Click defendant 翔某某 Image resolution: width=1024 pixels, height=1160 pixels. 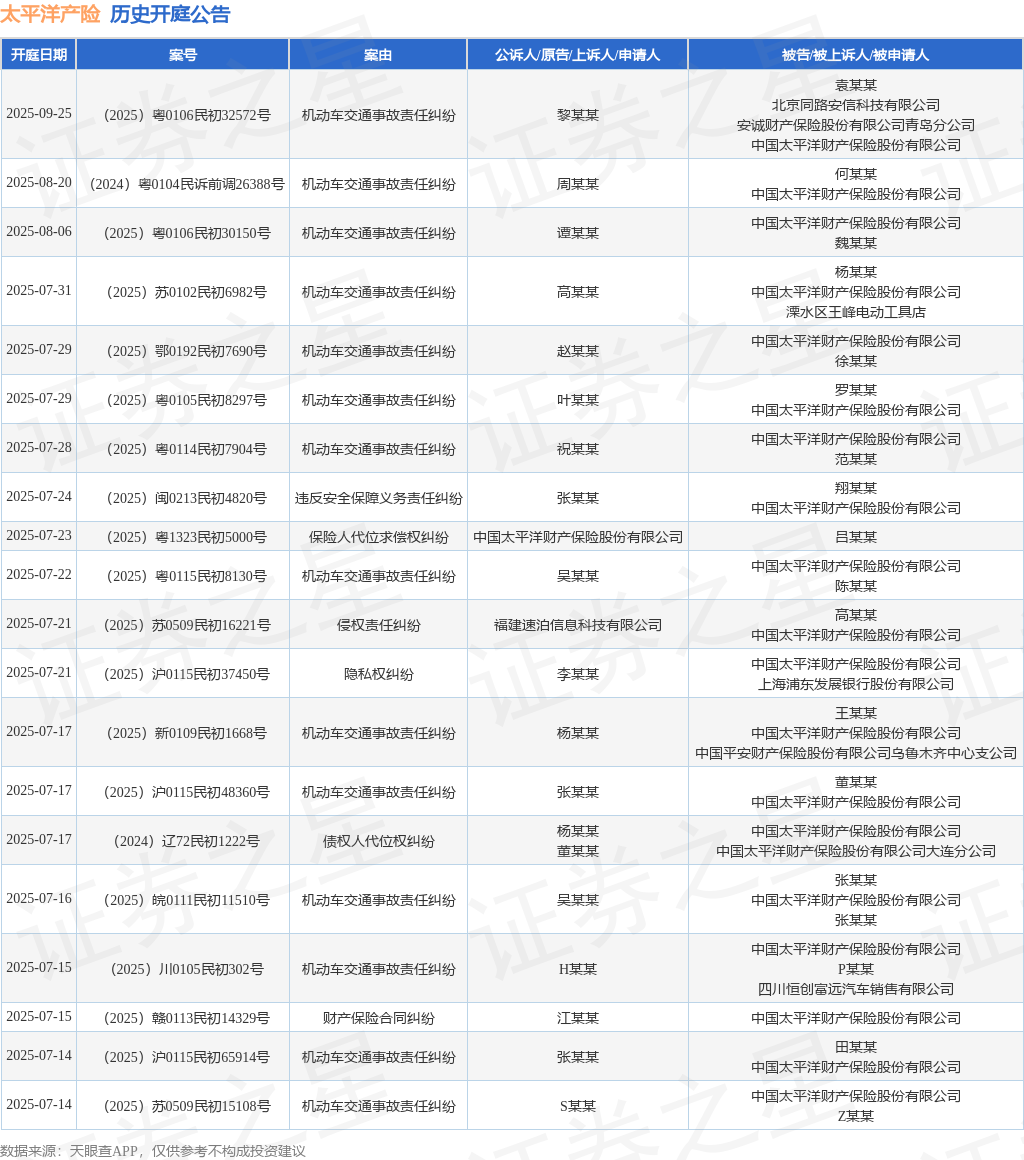856,488
